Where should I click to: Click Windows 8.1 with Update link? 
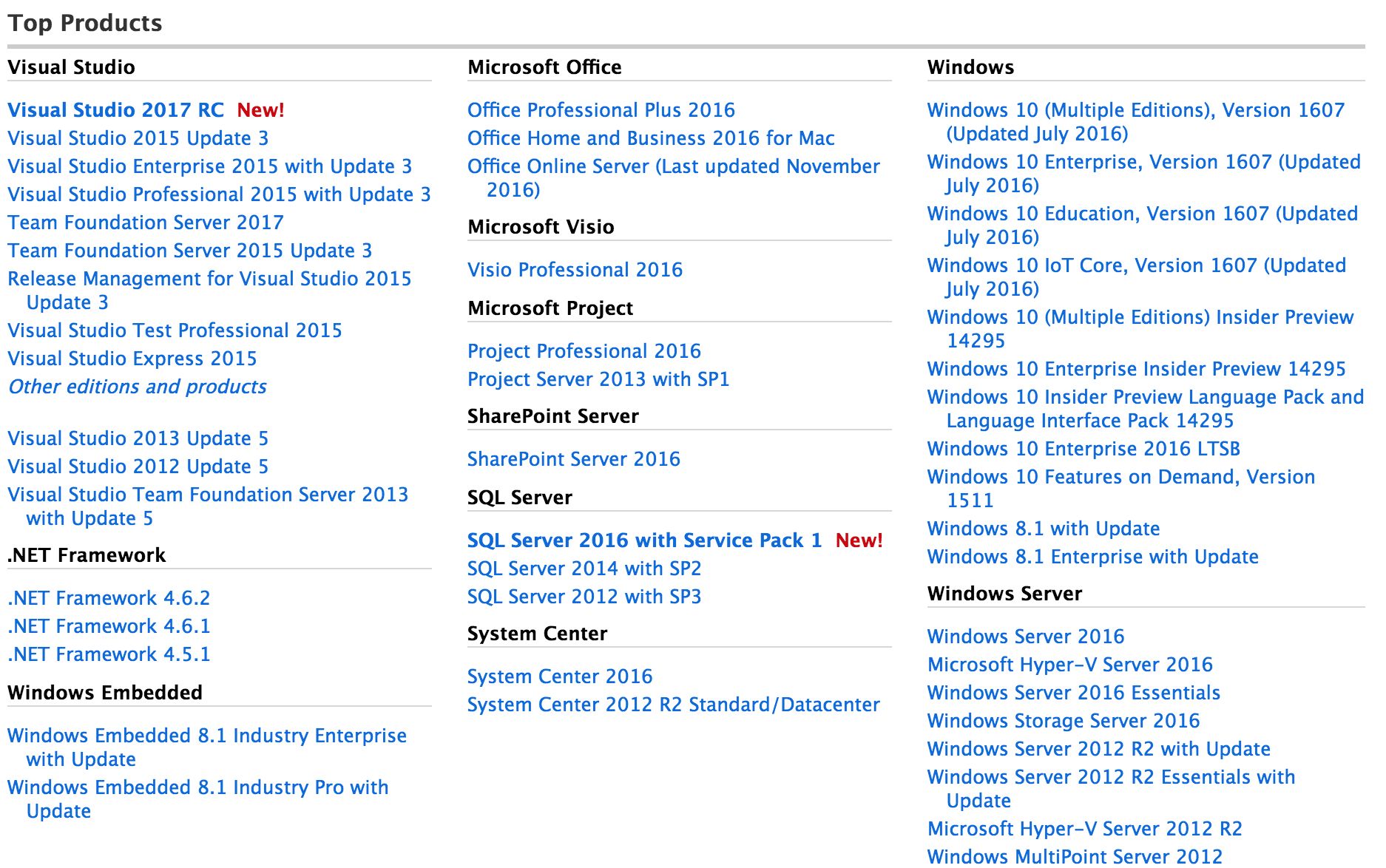coord(1043,529)
